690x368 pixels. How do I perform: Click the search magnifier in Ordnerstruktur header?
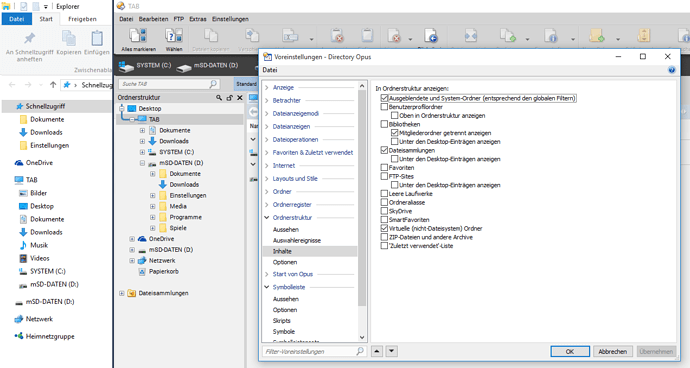[x=219, y=98]
